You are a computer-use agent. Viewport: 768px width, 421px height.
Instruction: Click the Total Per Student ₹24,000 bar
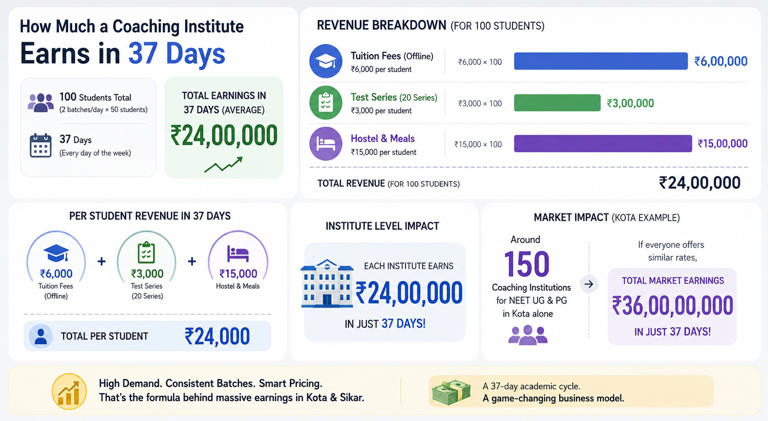click(147, 336)
